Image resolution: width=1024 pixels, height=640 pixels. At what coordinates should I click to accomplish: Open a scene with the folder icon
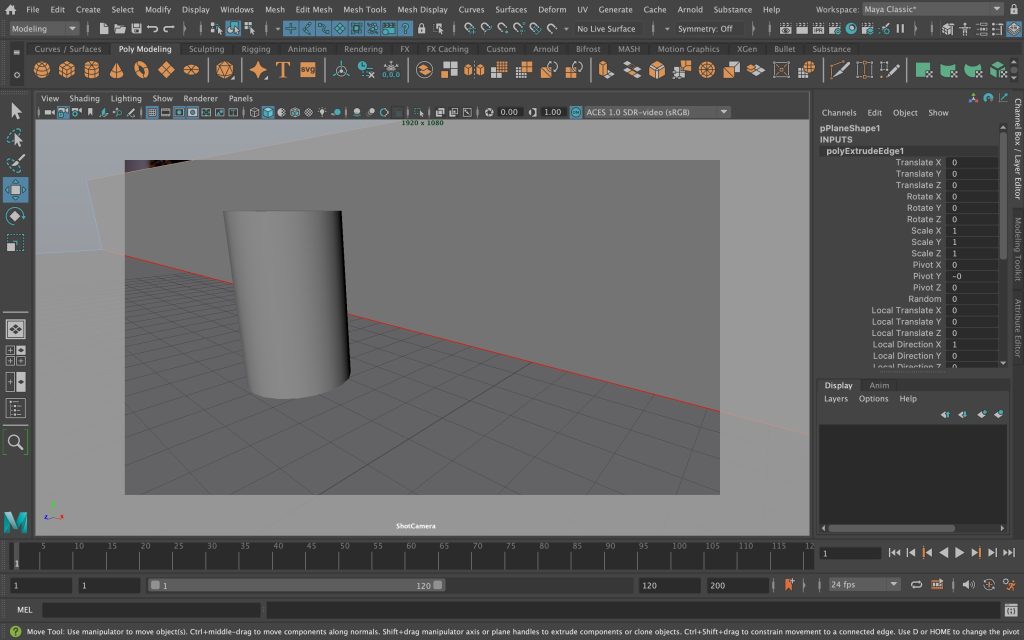pyautogui.click(x=120, y=29)
